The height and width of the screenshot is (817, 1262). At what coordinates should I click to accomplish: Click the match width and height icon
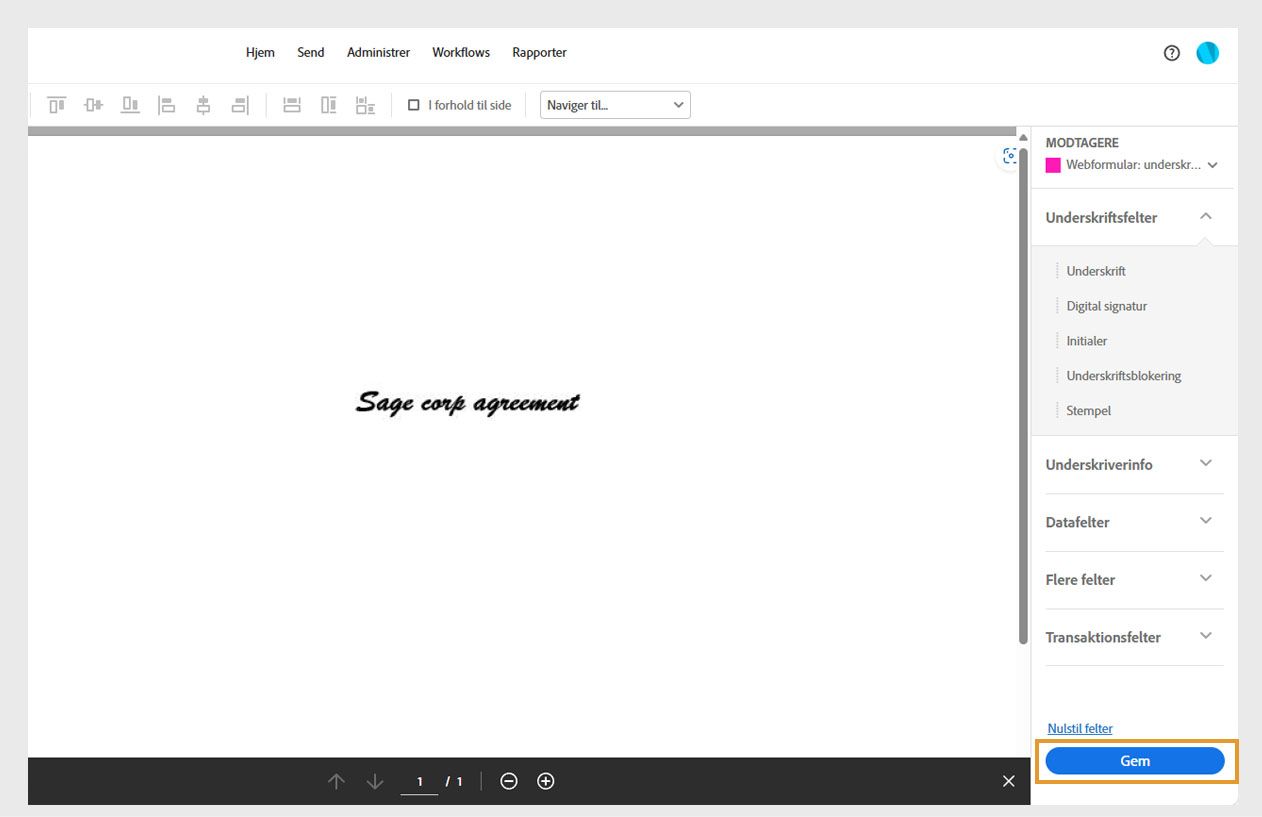click(366, 105)
